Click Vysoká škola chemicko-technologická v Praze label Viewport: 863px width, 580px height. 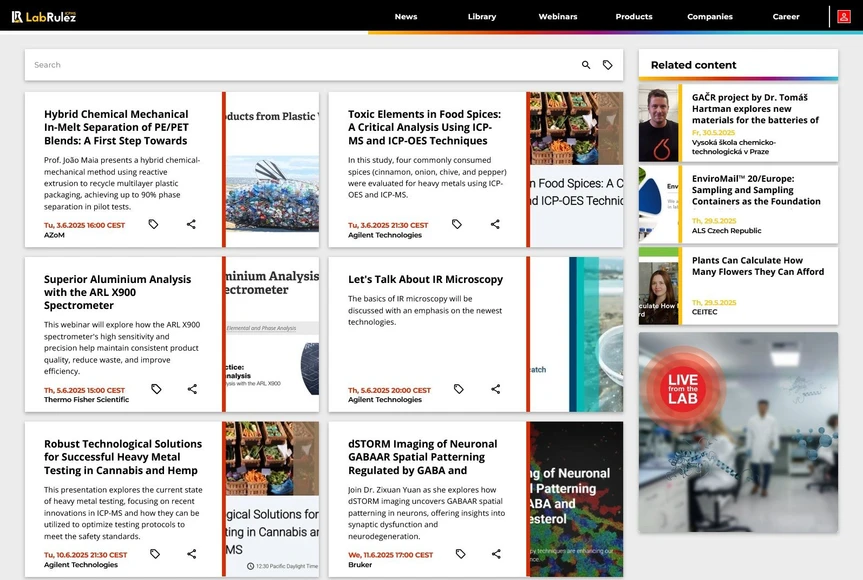click(734, 147)
